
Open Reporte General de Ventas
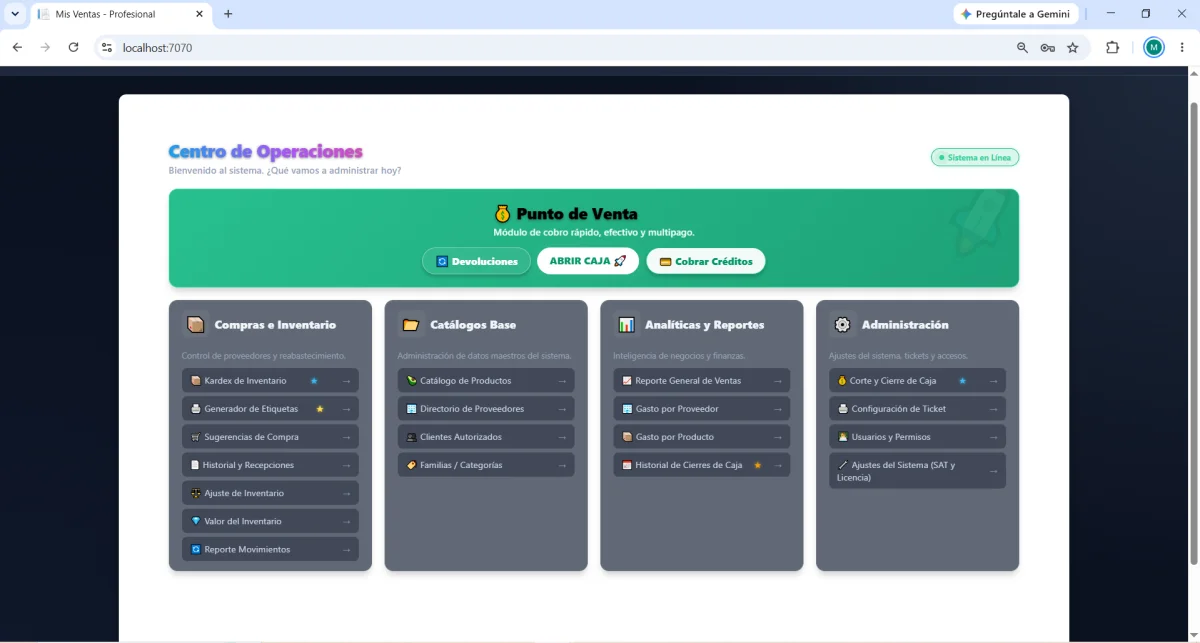(x=702, y=381)
